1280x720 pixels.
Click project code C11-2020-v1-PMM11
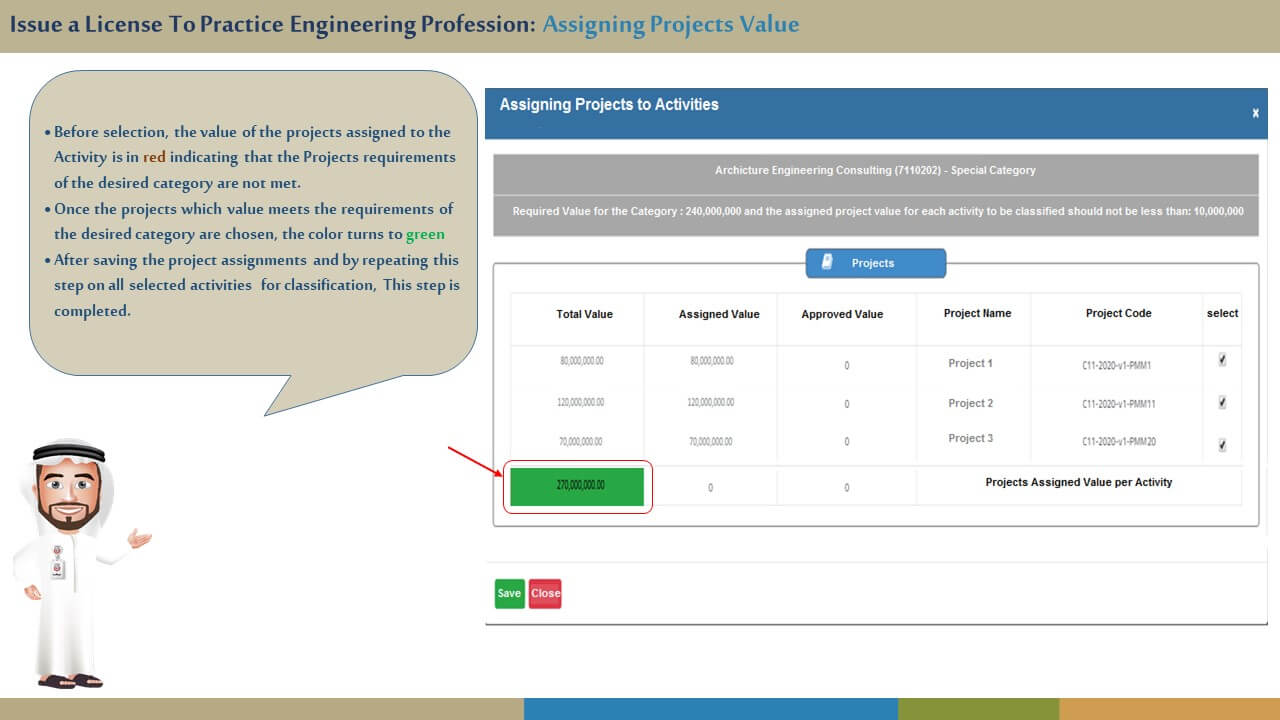(1118, 405)
